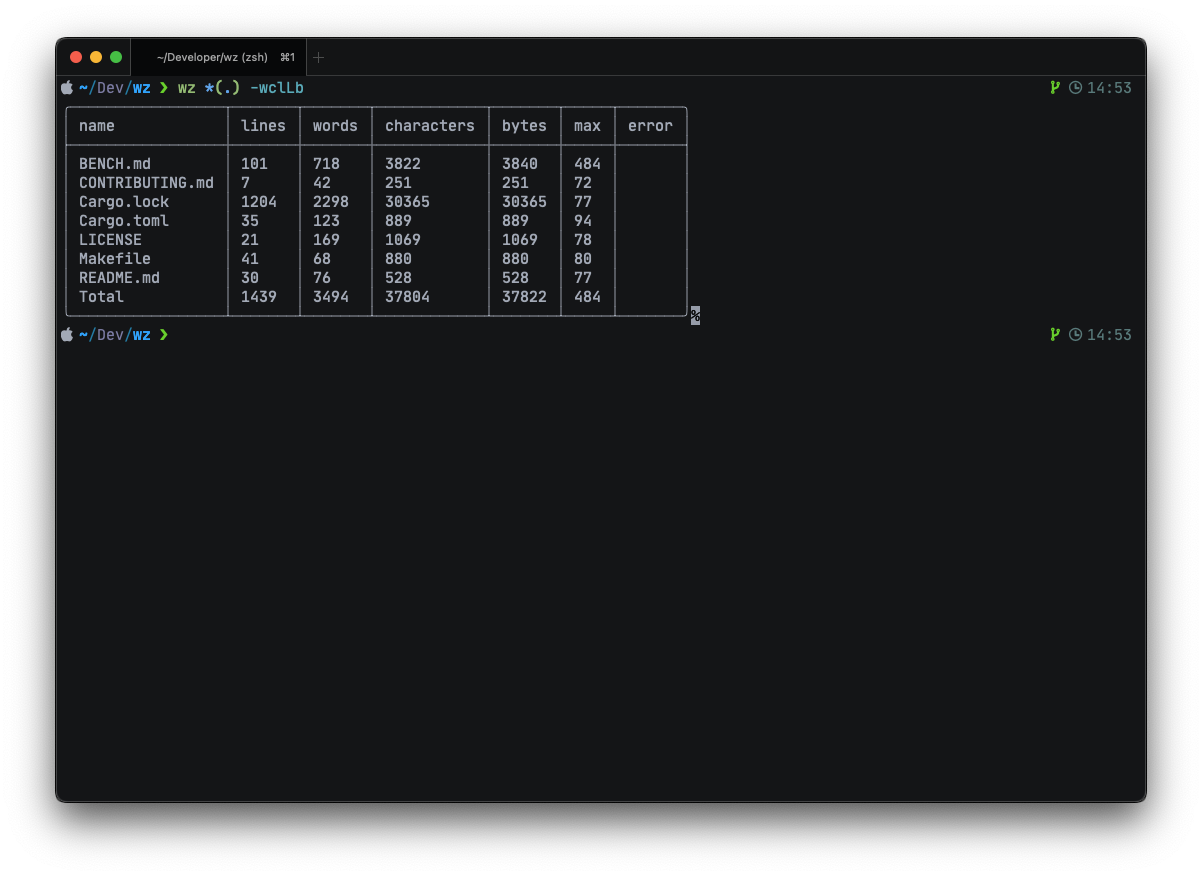Screen dimensions: 1202x876
Task: Click the *(.) glob pattern in command
Action: tap(222, 88)
